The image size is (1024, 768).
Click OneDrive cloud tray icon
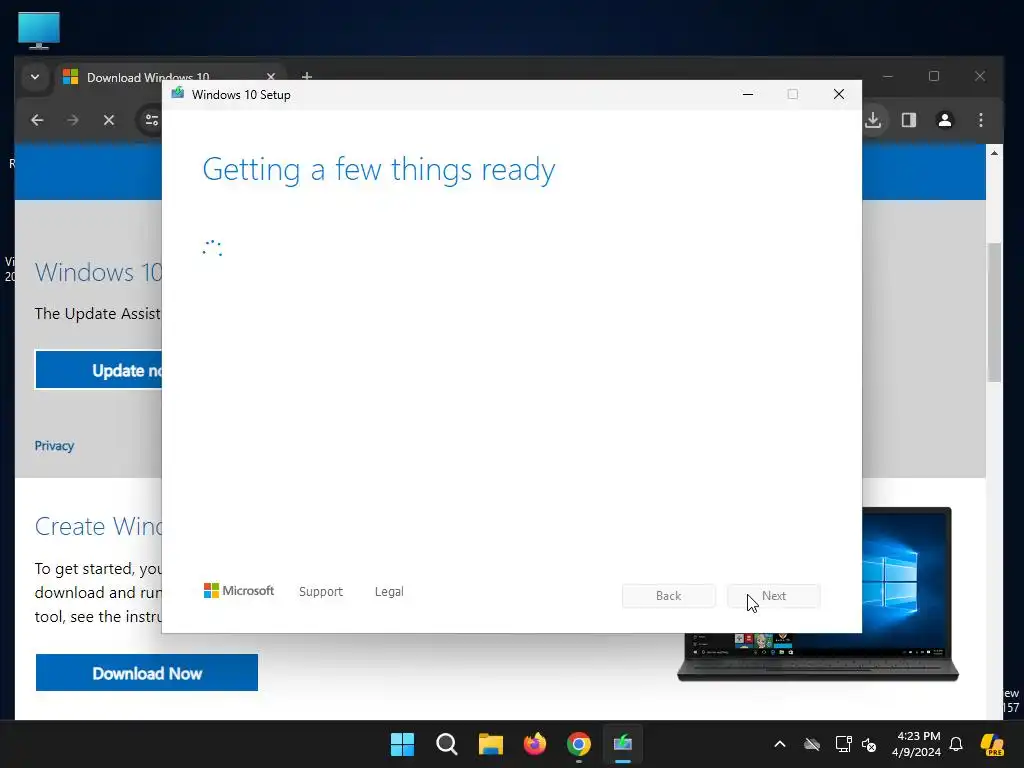pyautogui.click(x=812, y=744)
